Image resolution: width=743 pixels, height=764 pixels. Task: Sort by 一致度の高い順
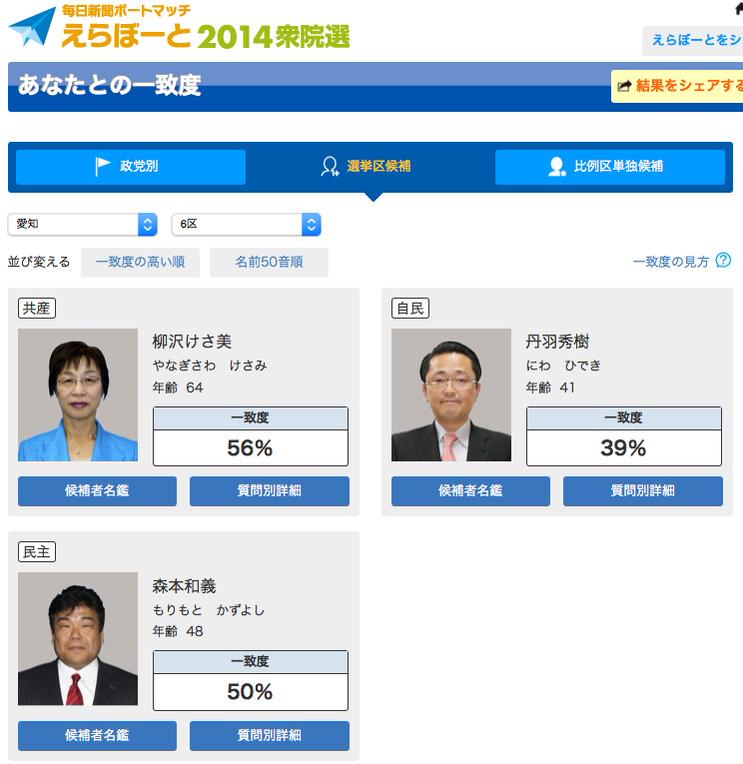coord(140,262)
